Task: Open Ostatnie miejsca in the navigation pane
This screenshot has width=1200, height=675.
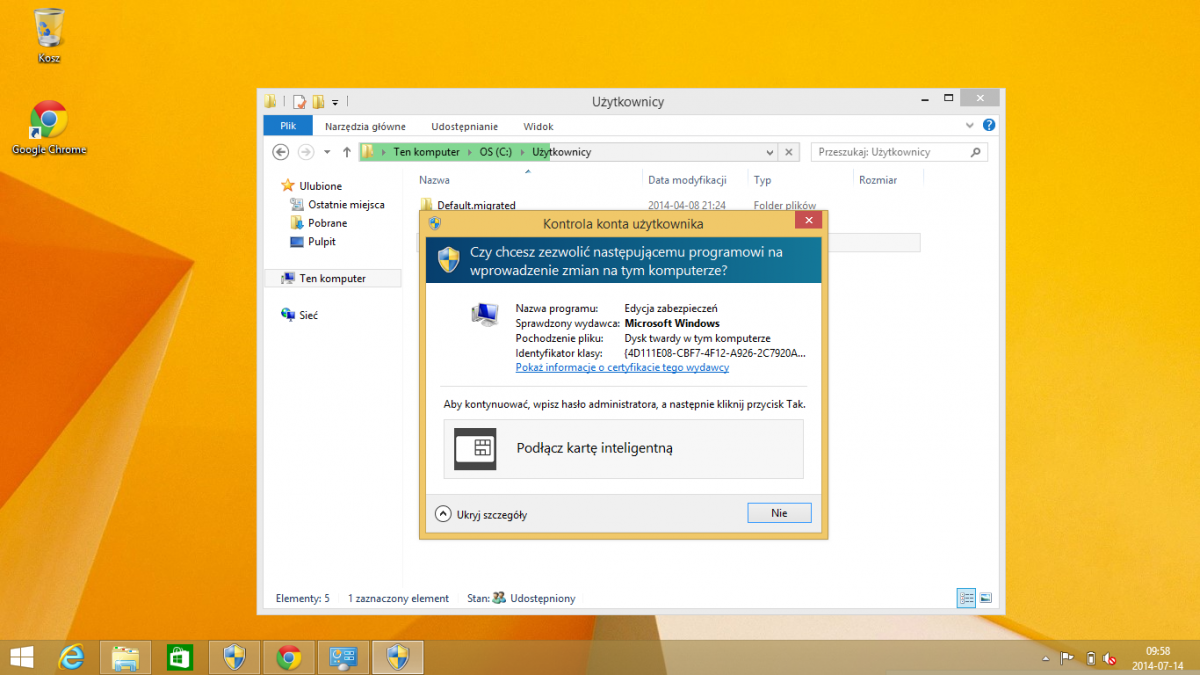Action: coord(336,204)
